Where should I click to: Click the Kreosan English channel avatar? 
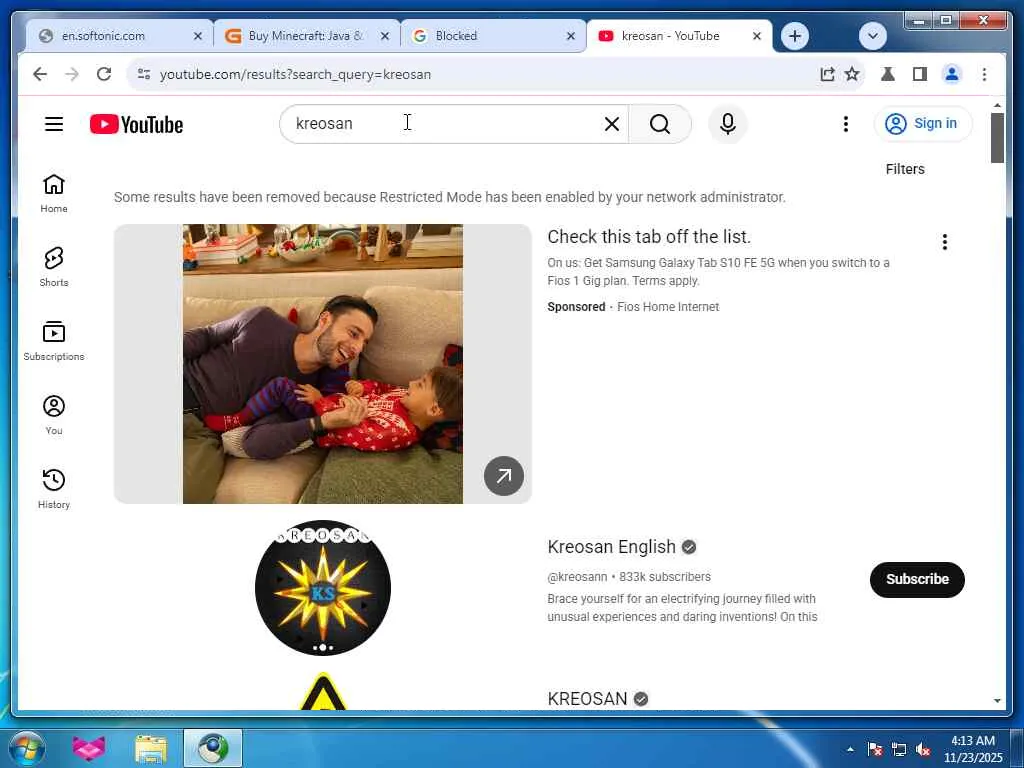point(323,588)
